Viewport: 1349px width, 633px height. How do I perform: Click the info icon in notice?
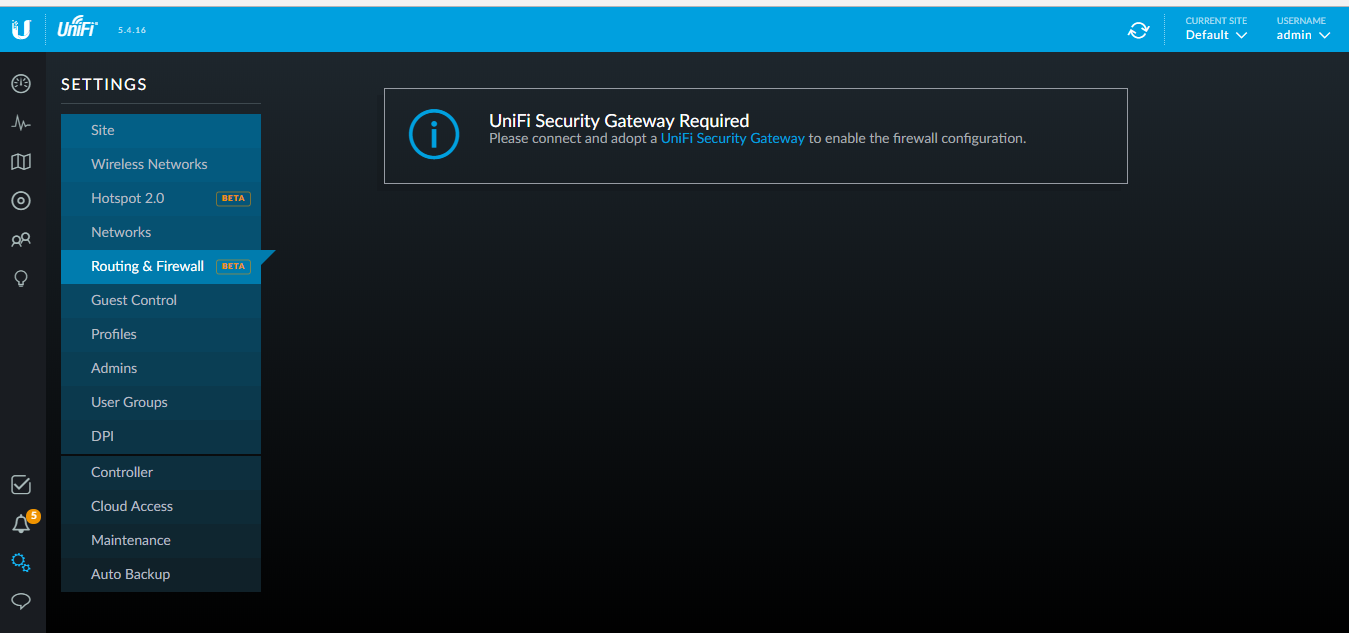[434, 134]
